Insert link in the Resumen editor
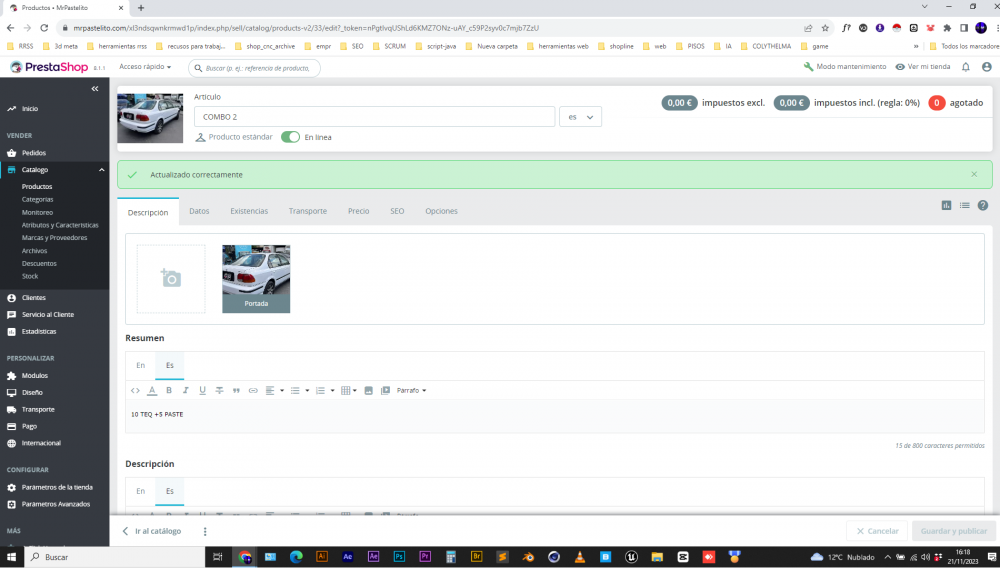 [x=253, y=390]
